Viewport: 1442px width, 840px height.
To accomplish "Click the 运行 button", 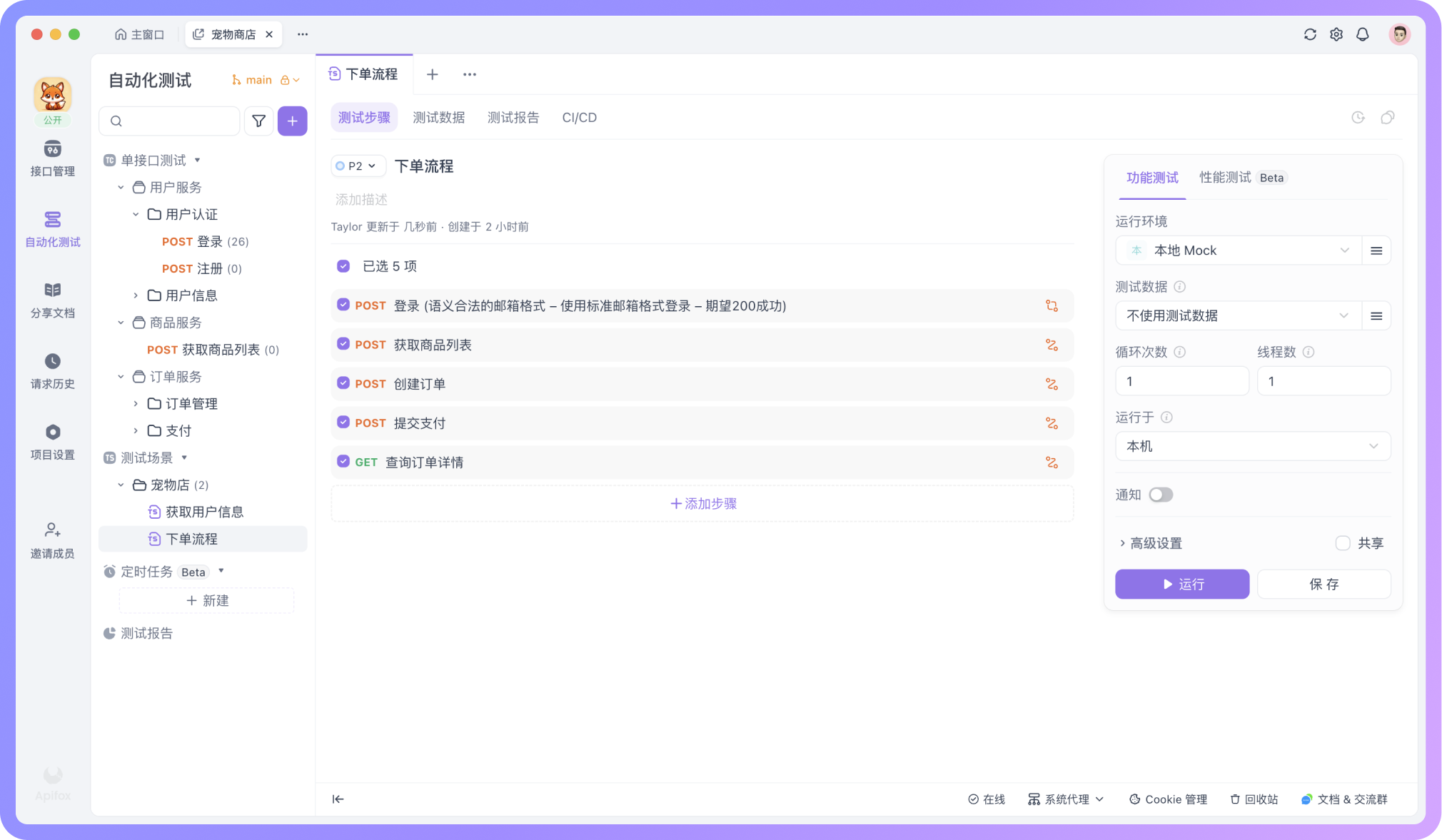I will tap(1181, 584).
